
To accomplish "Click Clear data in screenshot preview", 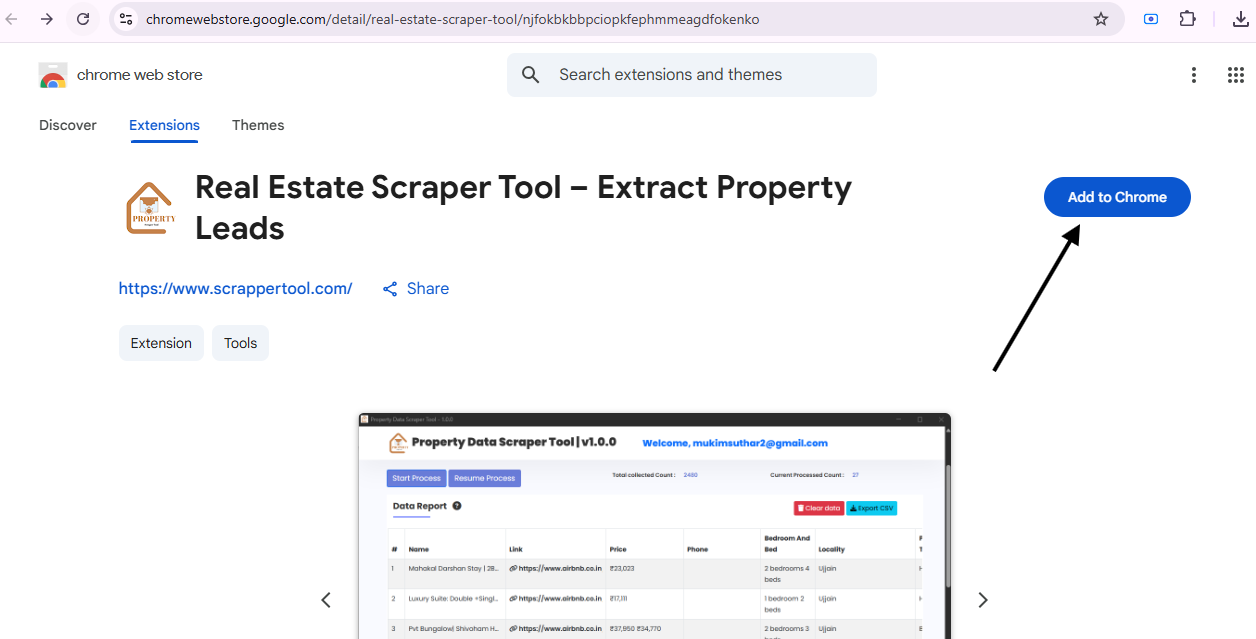I will point(819,508).
